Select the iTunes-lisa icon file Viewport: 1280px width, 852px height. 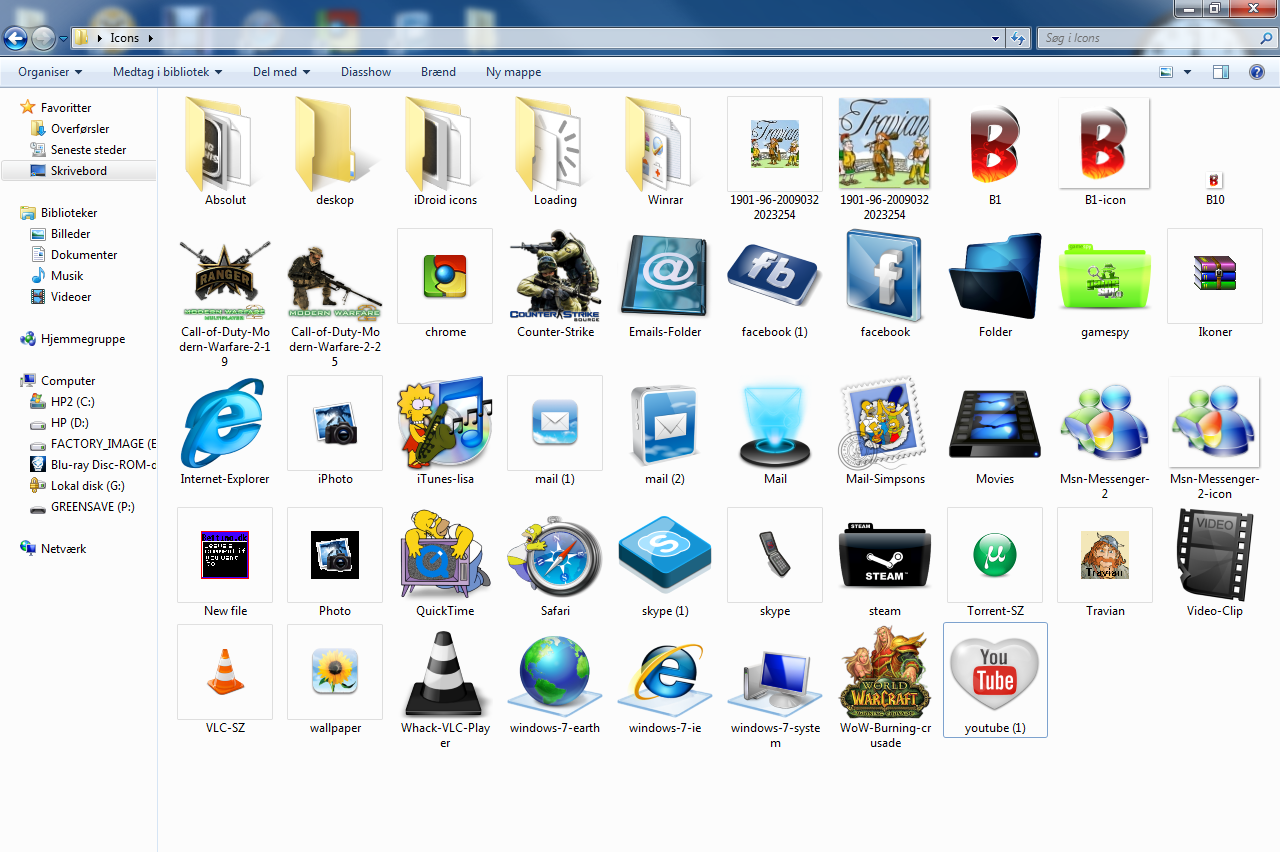click(445, 423)
